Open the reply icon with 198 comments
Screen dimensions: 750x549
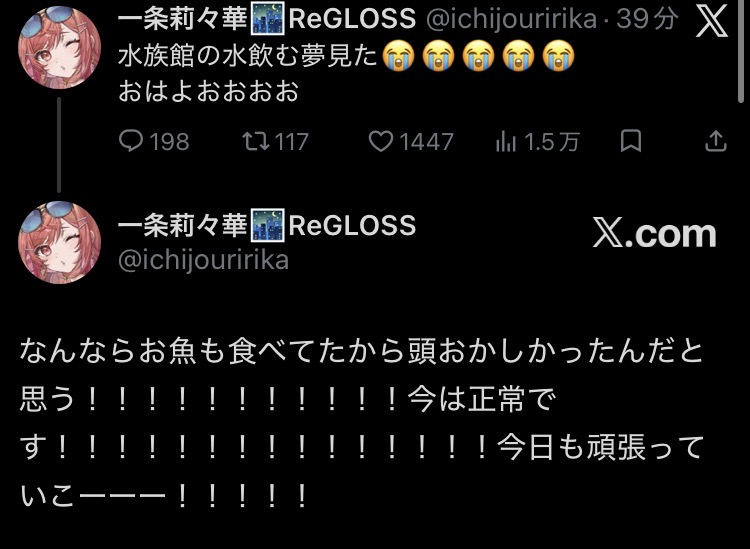(131, 141)
